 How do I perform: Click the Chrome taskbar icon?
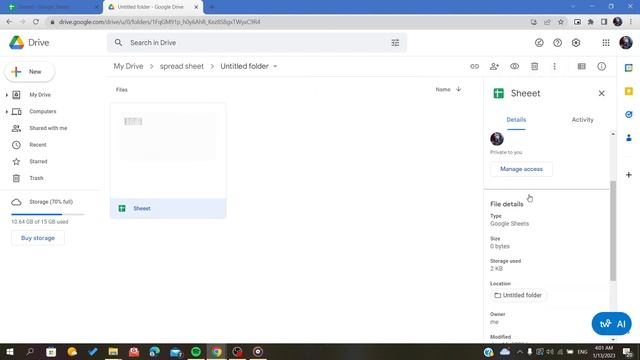[x=216, y=352]
